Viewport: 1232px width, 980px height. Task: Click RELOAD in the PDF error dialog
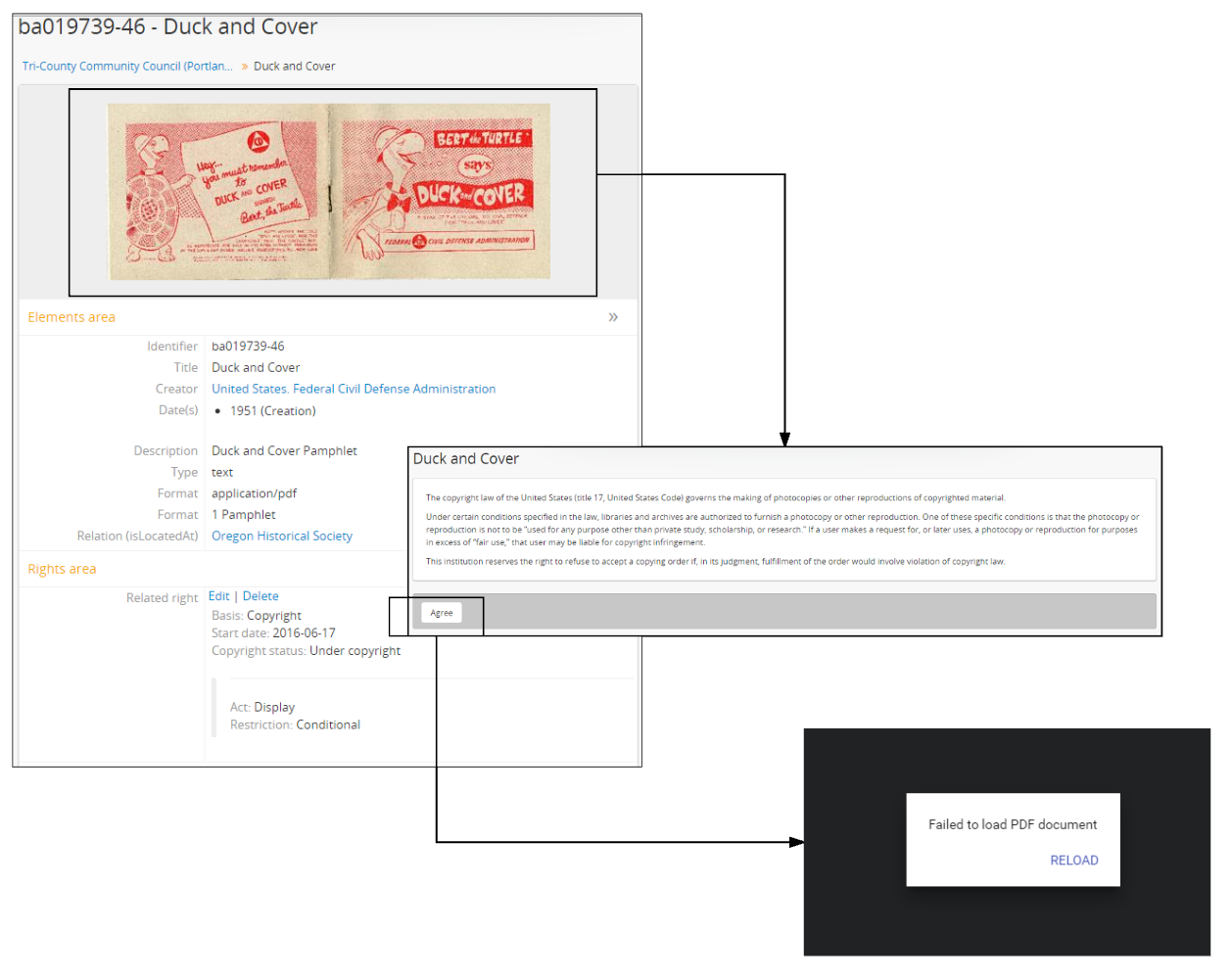click(x=1074, y=861)
